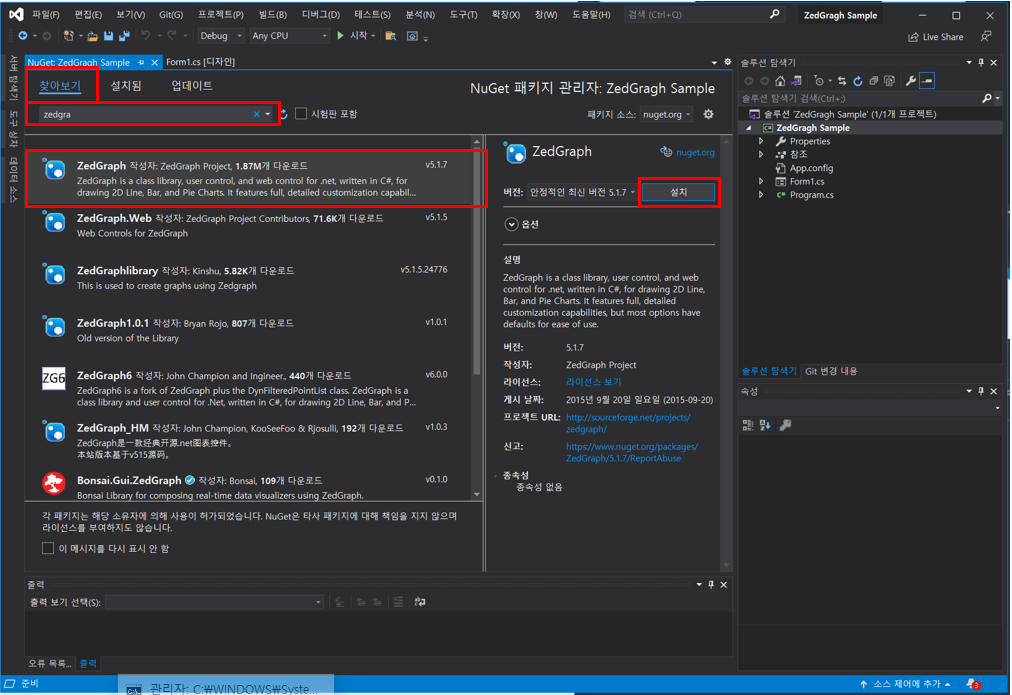
Task: Click the Collapse All icon in Solution Explorer
Action: [874, 81]
